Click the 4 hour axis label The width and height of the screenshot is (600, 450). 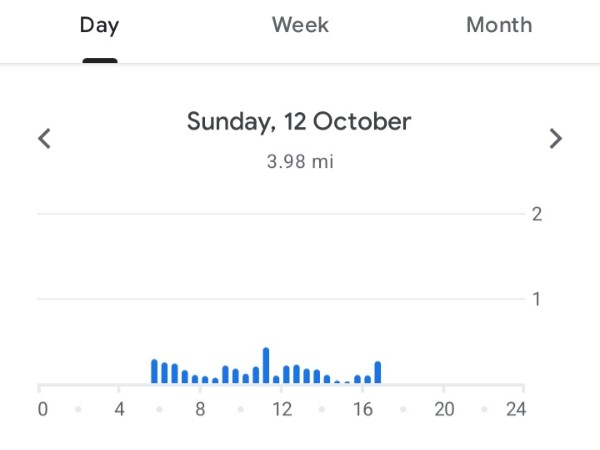[x=119, y=409]
